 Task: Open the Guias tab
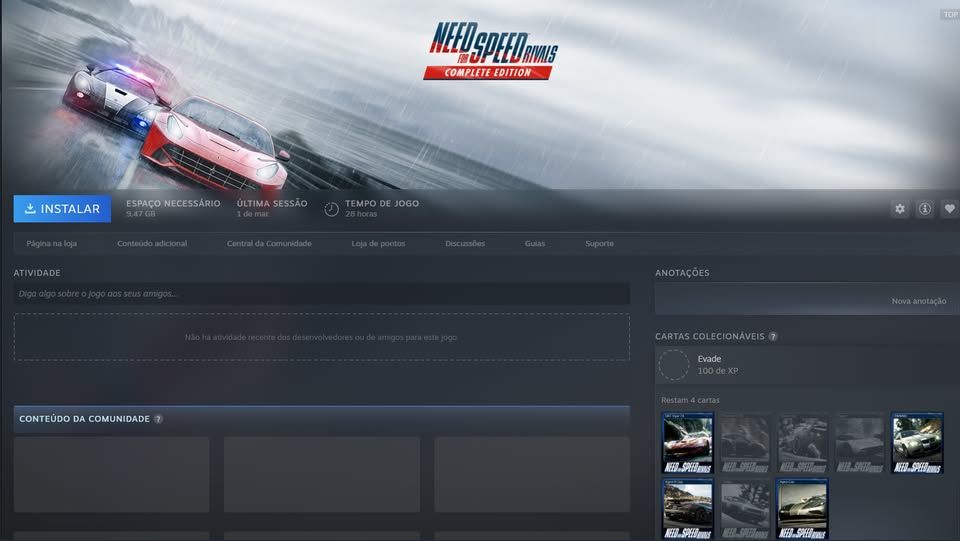[534, 244]
